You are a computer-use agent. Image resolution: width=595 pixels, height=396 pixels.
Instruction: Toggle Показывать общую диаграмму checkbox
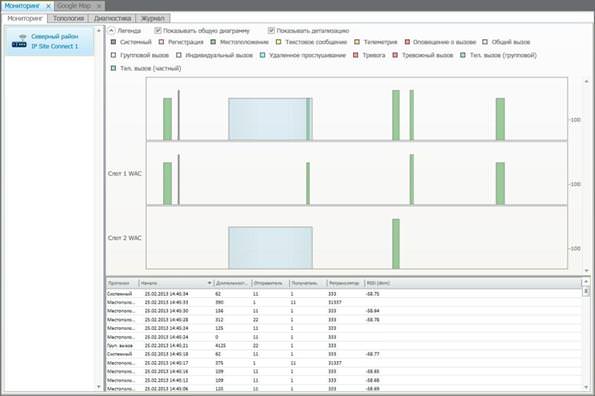point(158,30)
